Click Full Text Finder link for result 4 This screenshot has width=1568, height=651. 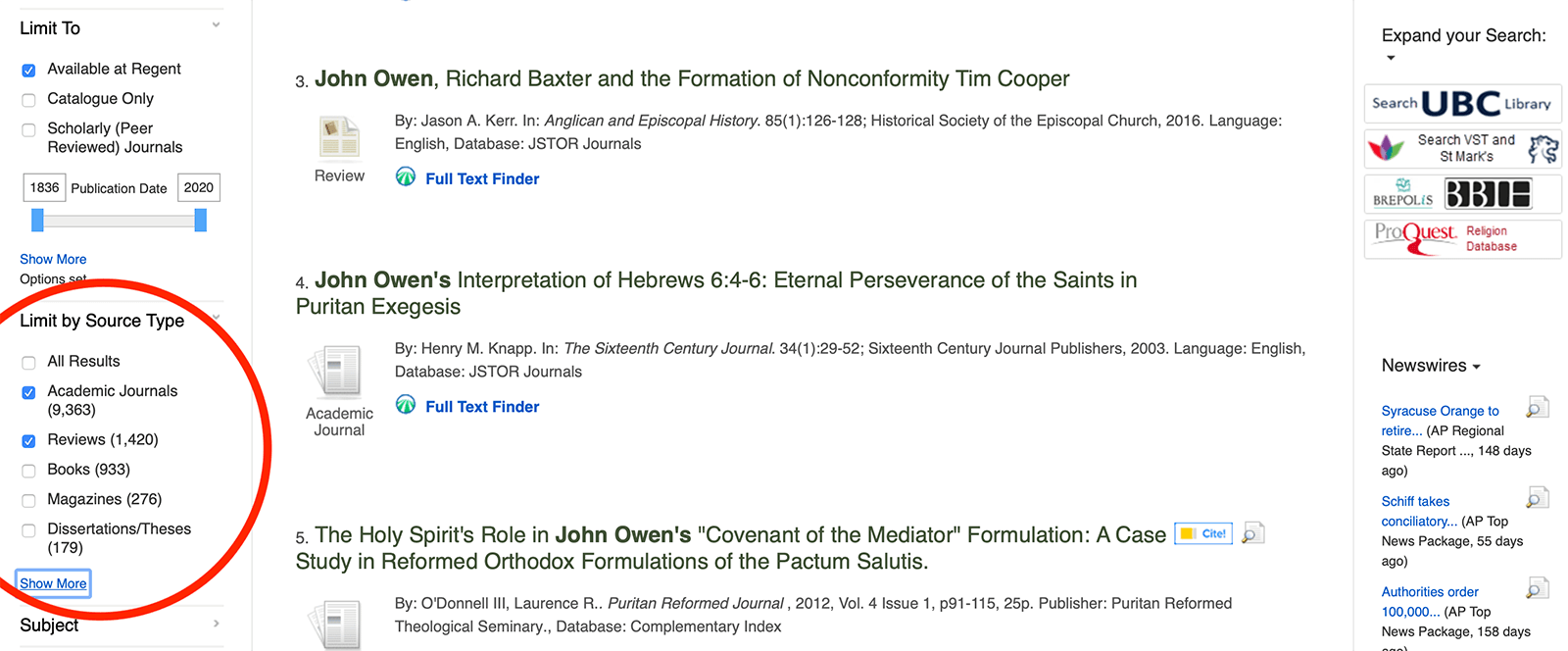(x=482, y=407)
